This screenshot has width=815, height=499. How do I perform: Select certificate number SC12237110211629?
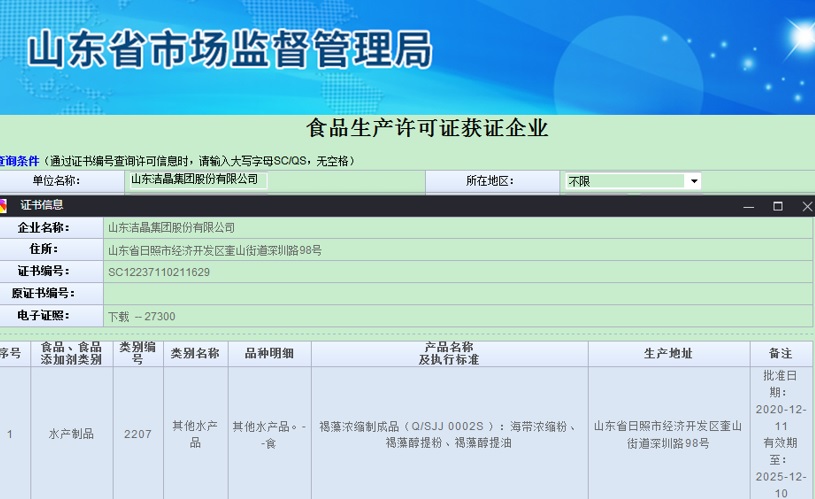[159, 272]
